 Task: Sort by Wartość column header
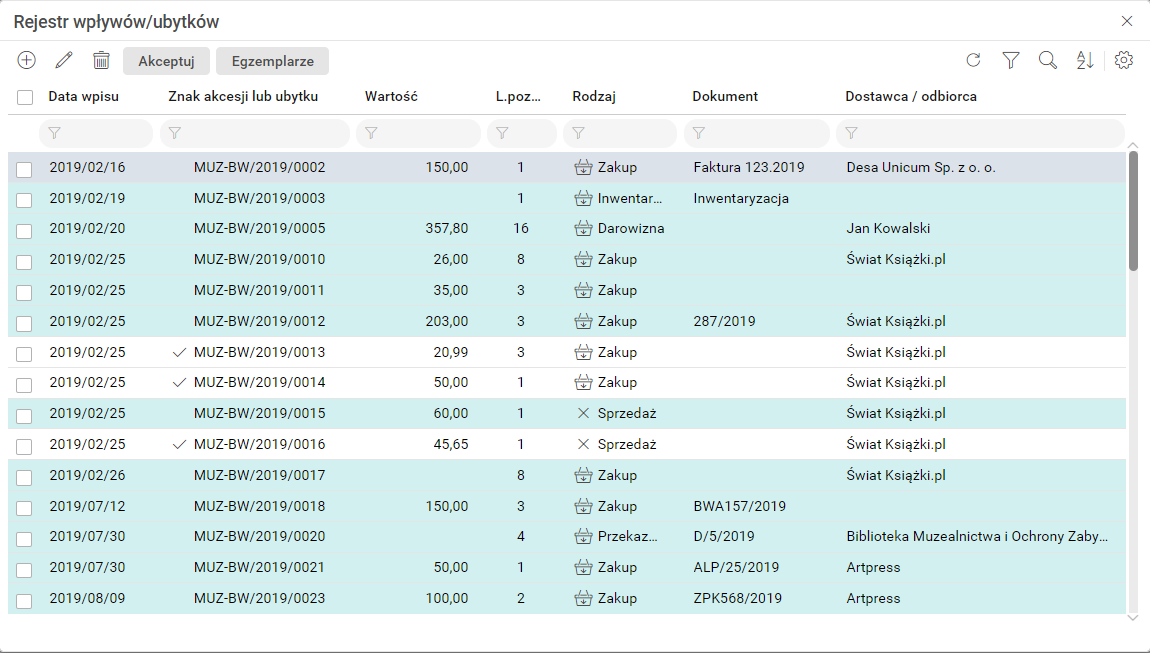click(391, 96)
